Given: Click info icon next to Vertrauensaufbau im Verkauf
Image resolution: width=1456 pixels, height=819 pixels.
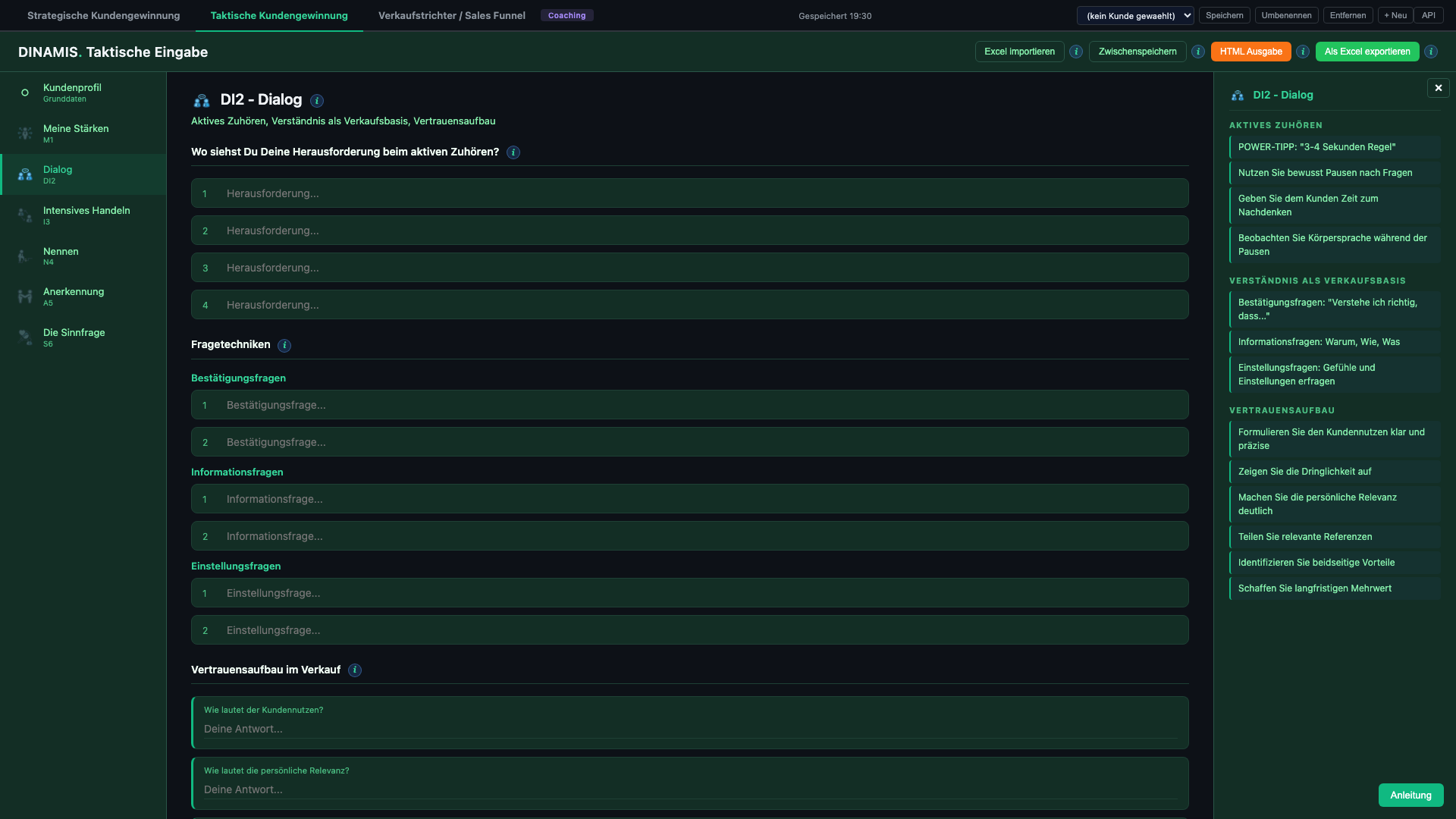Looking at the screenshot, I should (x=355, y=670).
